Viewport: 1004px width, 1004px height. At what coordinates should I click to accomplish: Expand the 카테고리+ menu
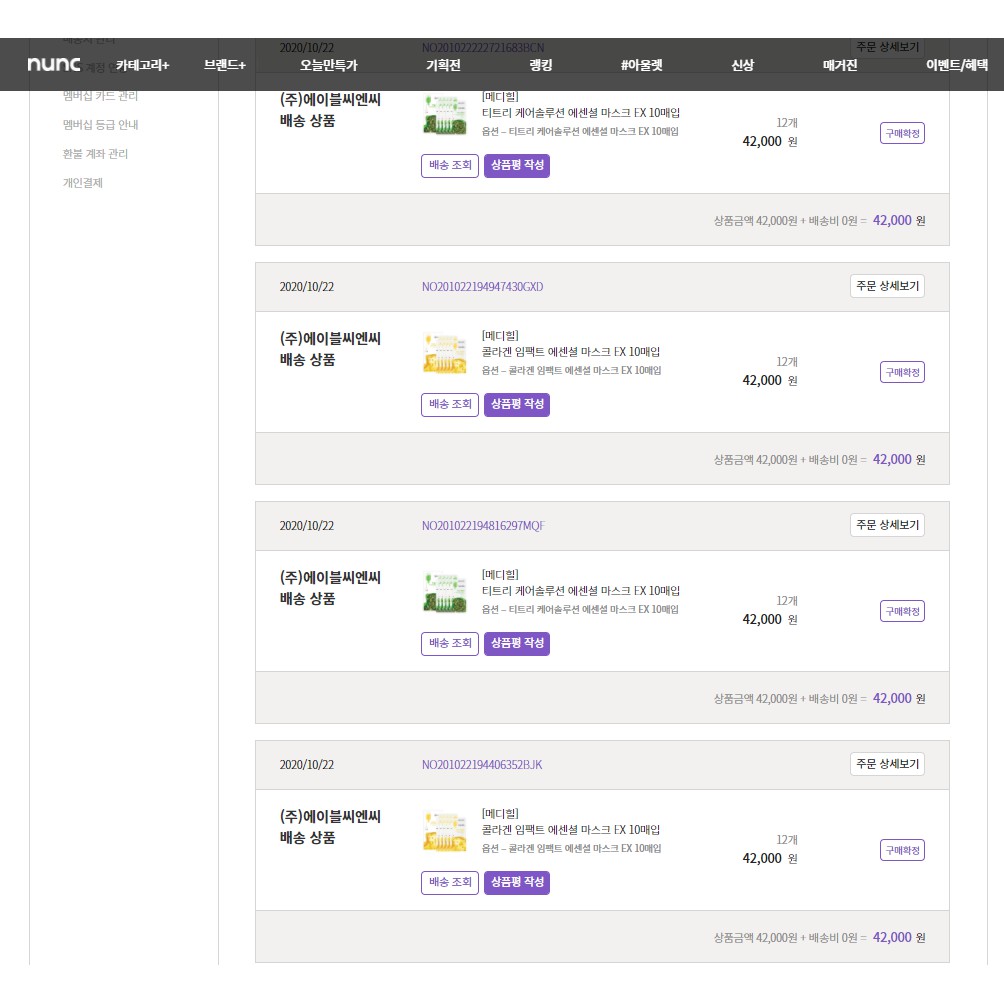pos(142,65)
